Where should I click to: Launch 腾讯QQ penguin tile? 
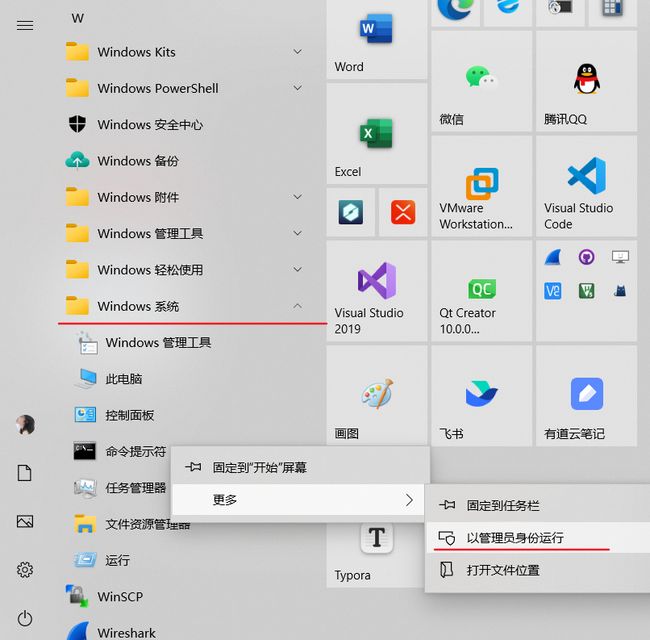coord(586,81)
